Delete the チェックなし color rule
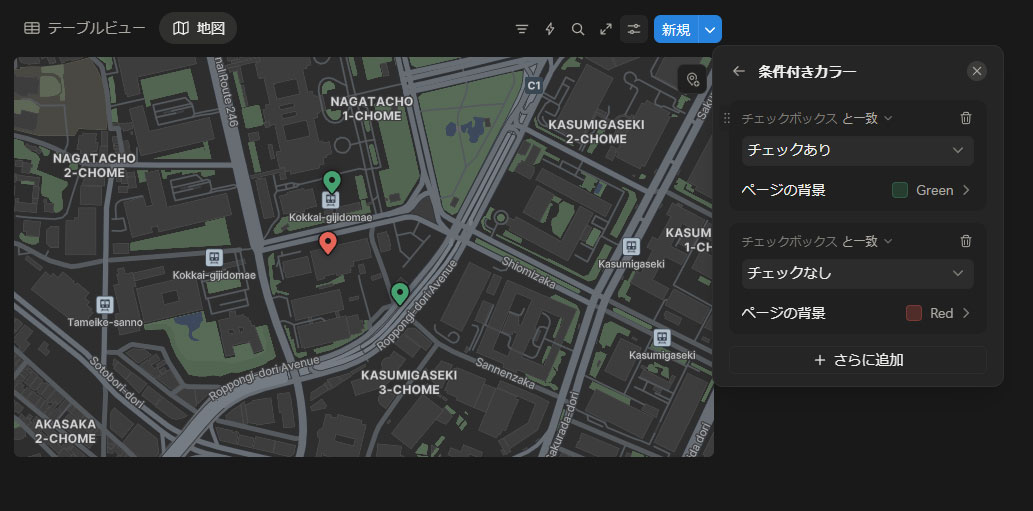1033x511 pixels. [965, 241]
